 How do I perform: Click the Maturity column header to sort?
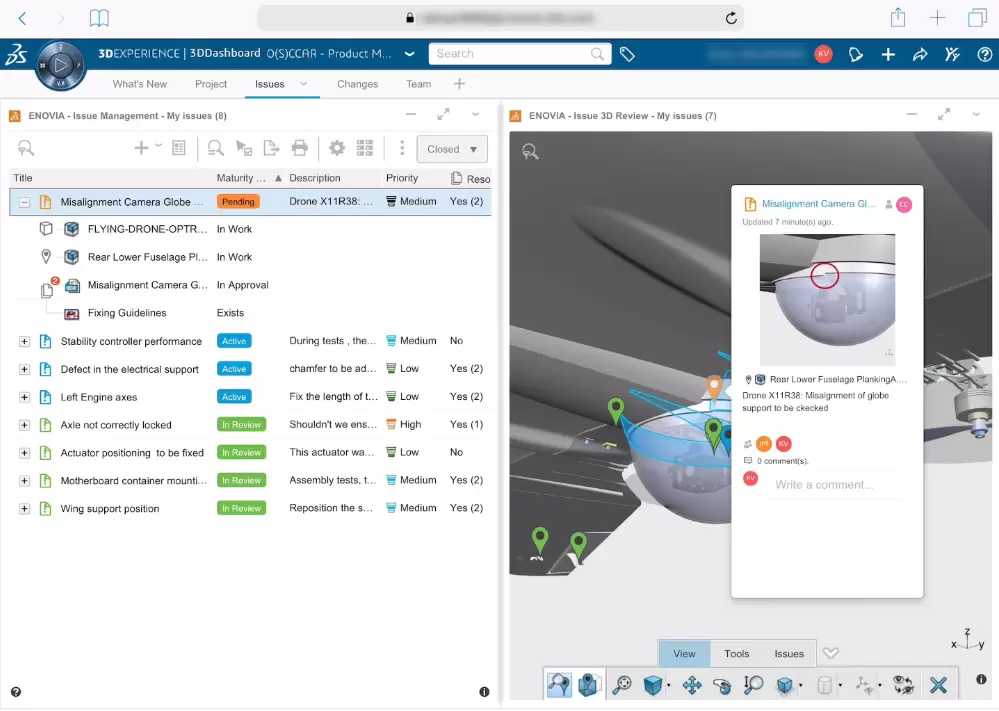click(x=241, y=178)
